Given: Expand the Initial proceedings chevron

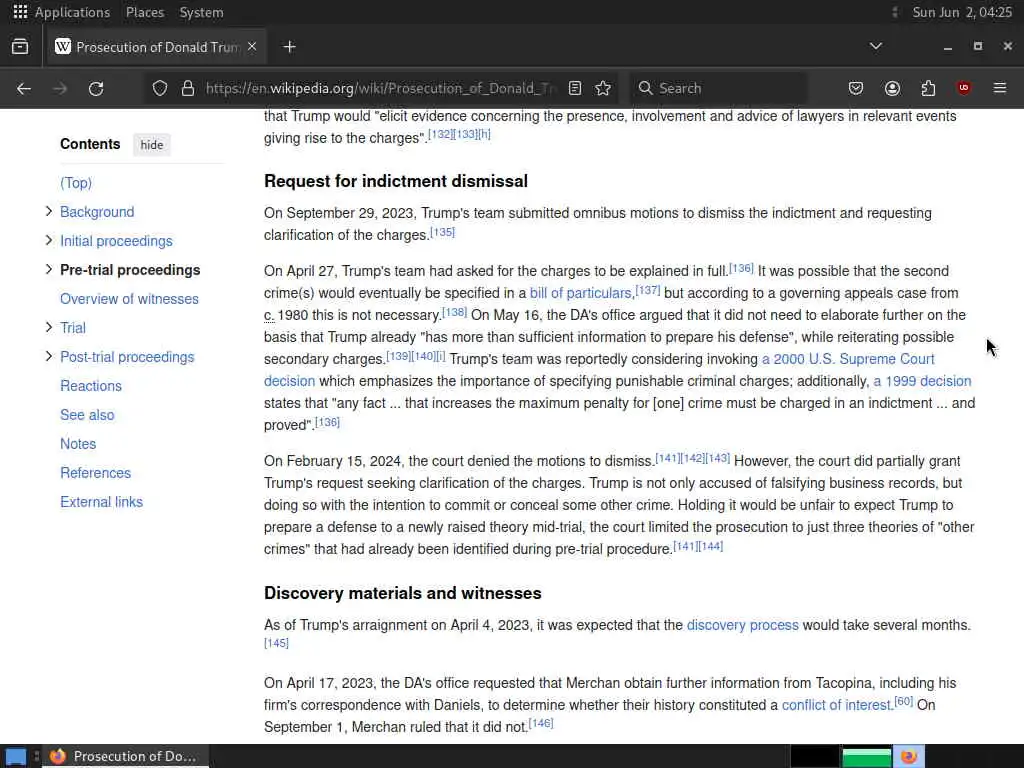Looking at the screenshot, I should click(48, 240).
